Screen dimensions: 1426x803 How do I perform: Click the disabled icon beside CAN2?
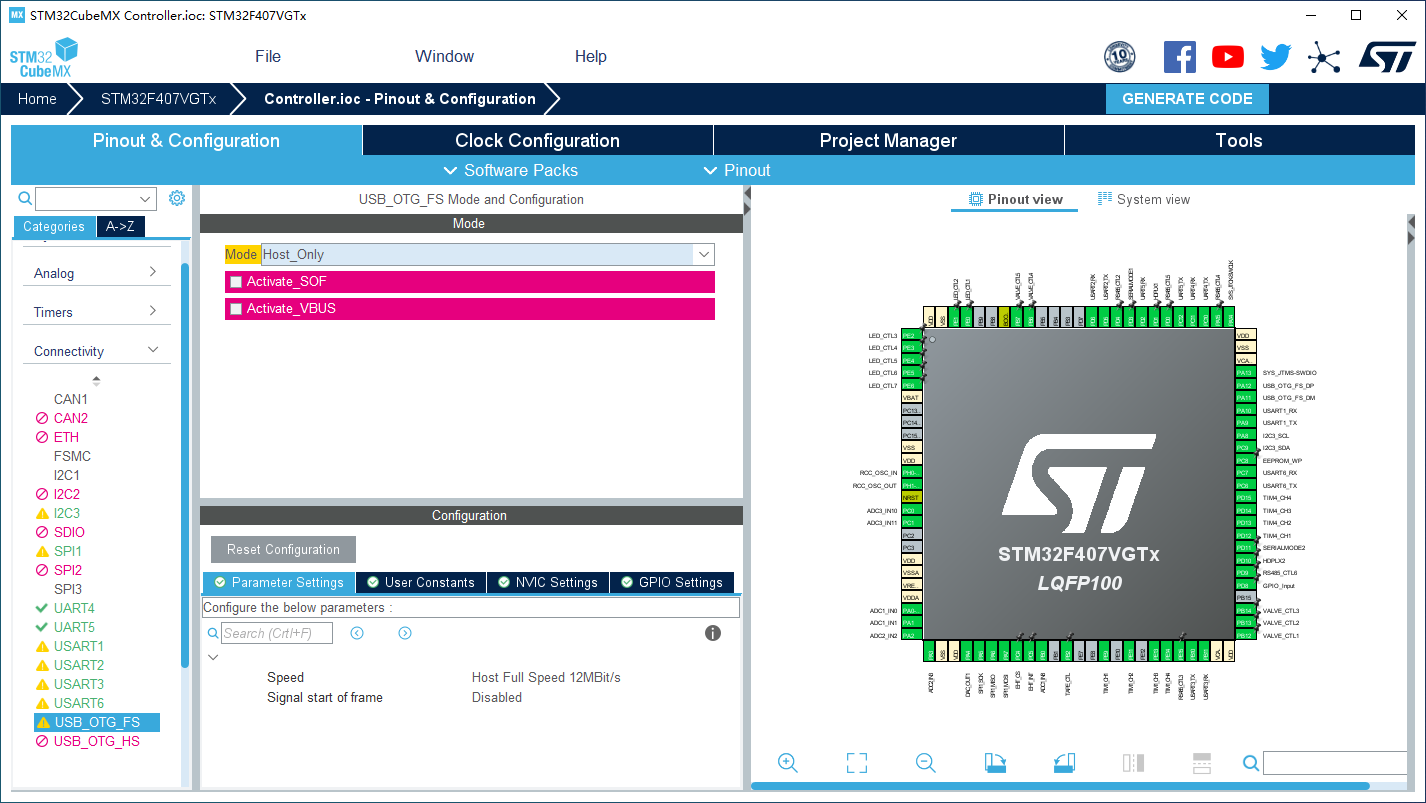coord(42,418)
